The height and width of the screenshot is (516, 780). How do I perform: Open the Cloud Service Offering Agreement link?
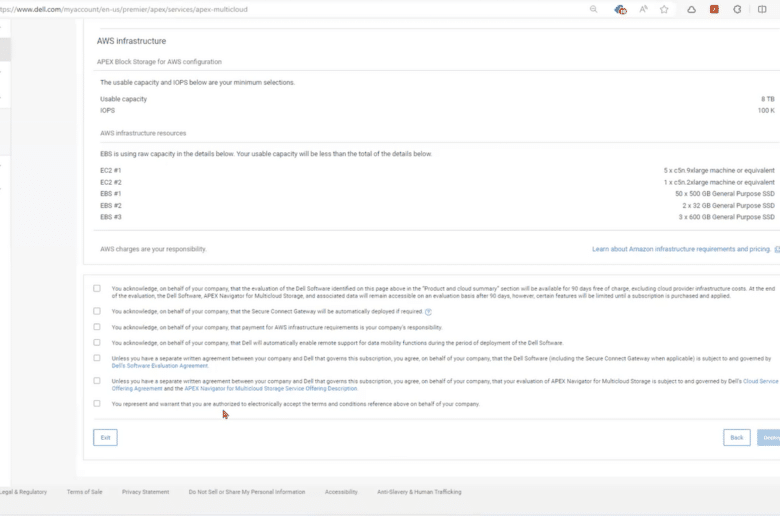pos(761,381)
